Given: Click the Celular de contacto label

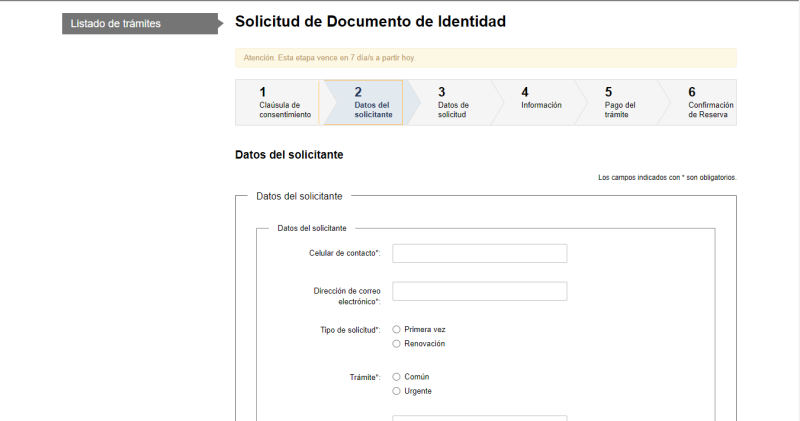Looking at the screenshot, I should coord(344,253).
